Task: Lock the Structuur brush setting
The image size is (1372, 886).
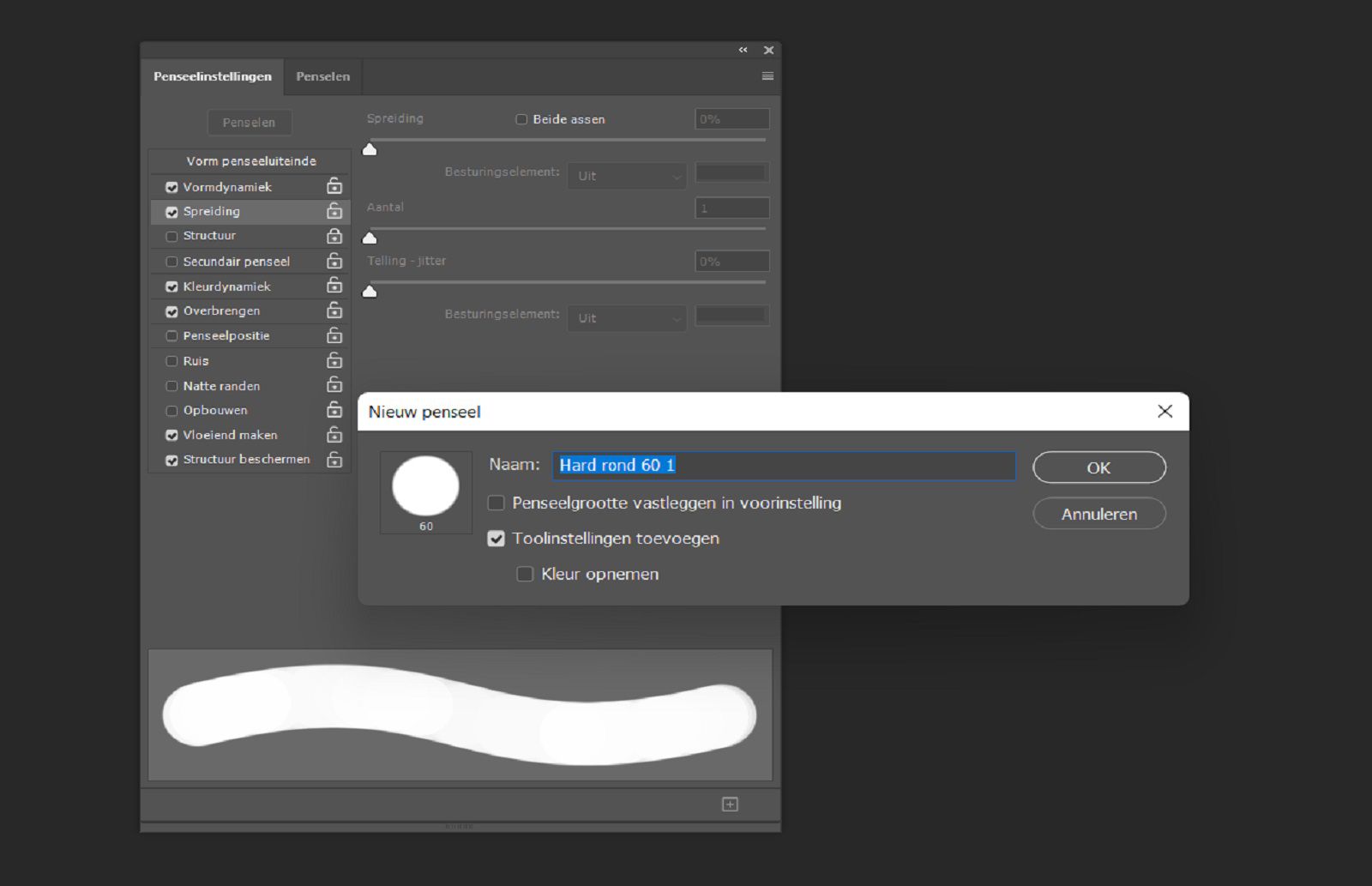Action: [x=334, y=236]
